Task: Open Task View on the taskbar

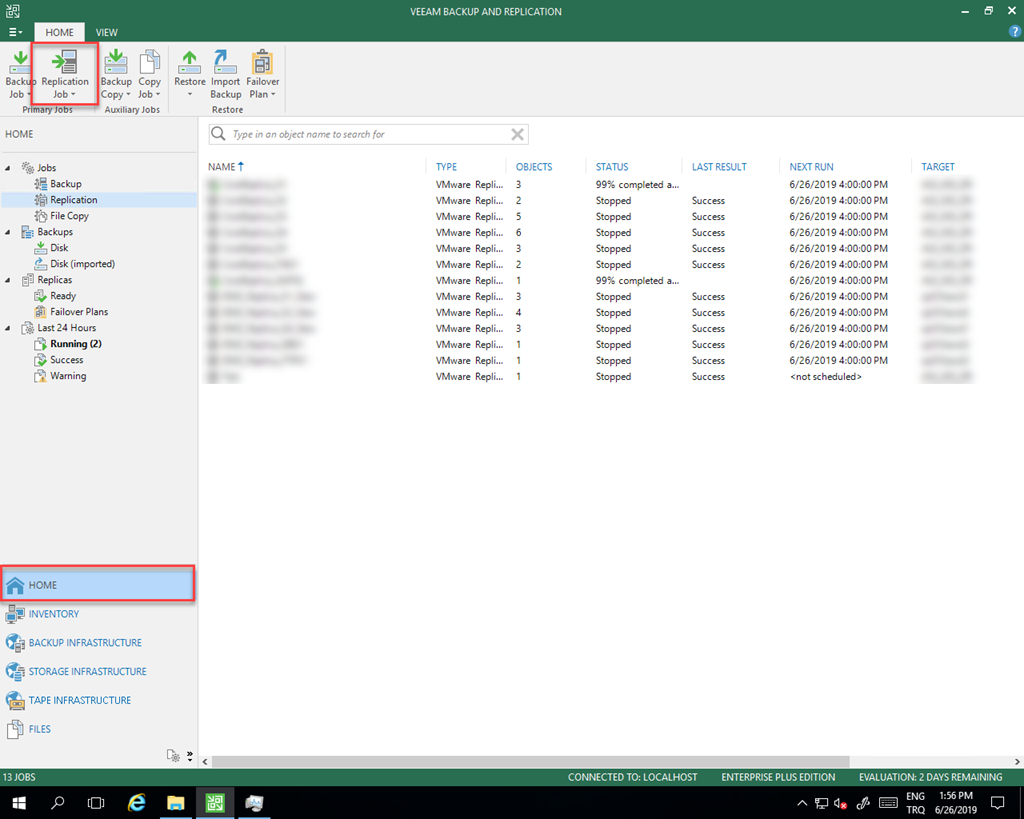Action: click(x=96, y=803)
